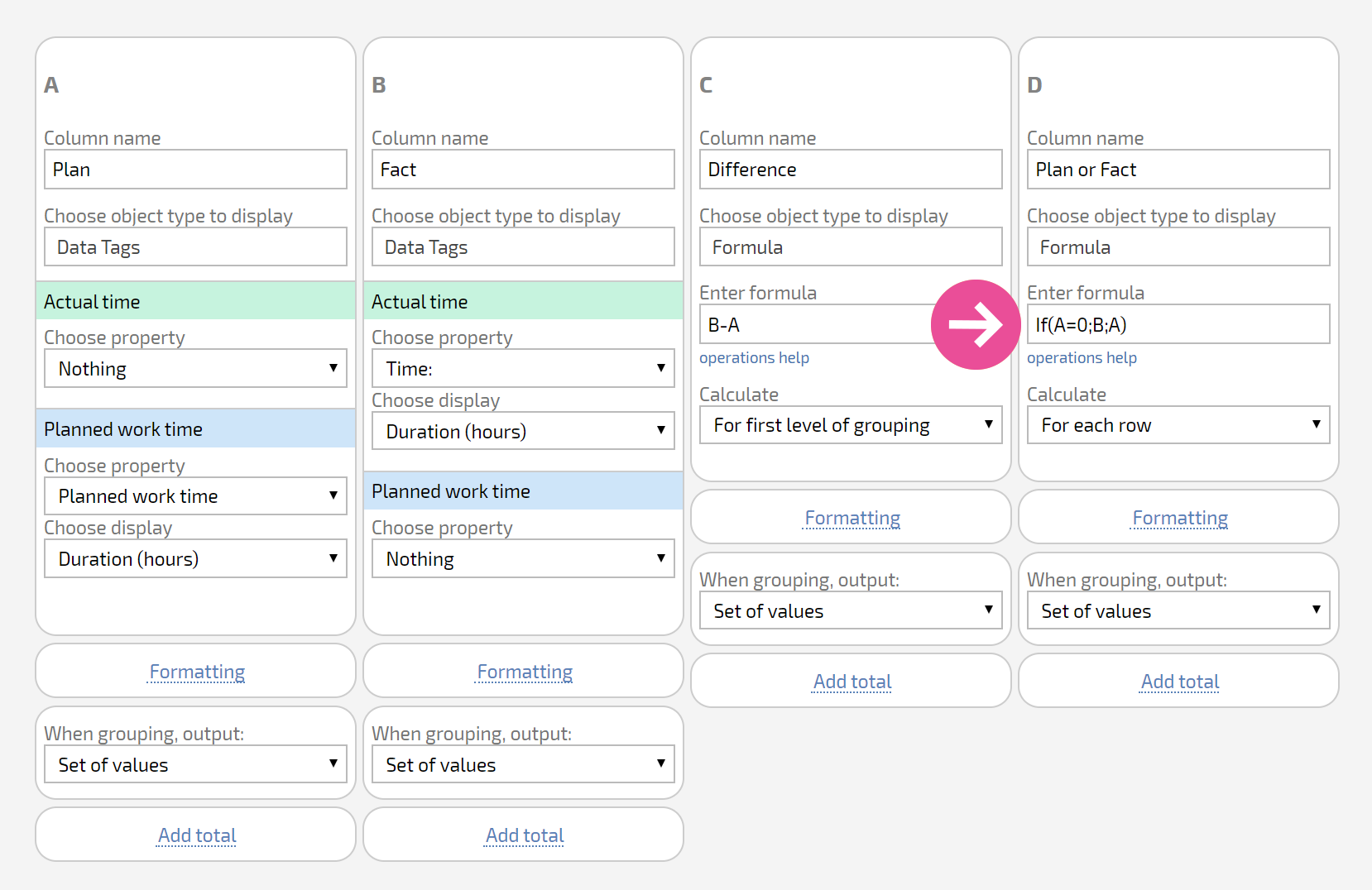Open "operations help" under the If(A=0;B;A) formula
1372x890 pixels.
tap(1082, 357)
